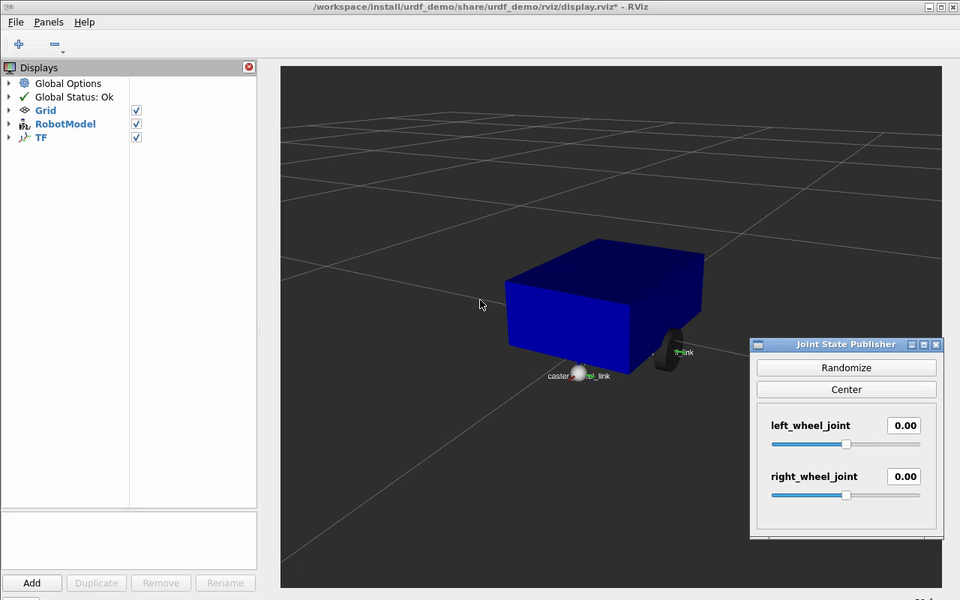Close the Displays panel with red X
This screenshot has width=960, height=600.
click(249, 67)
